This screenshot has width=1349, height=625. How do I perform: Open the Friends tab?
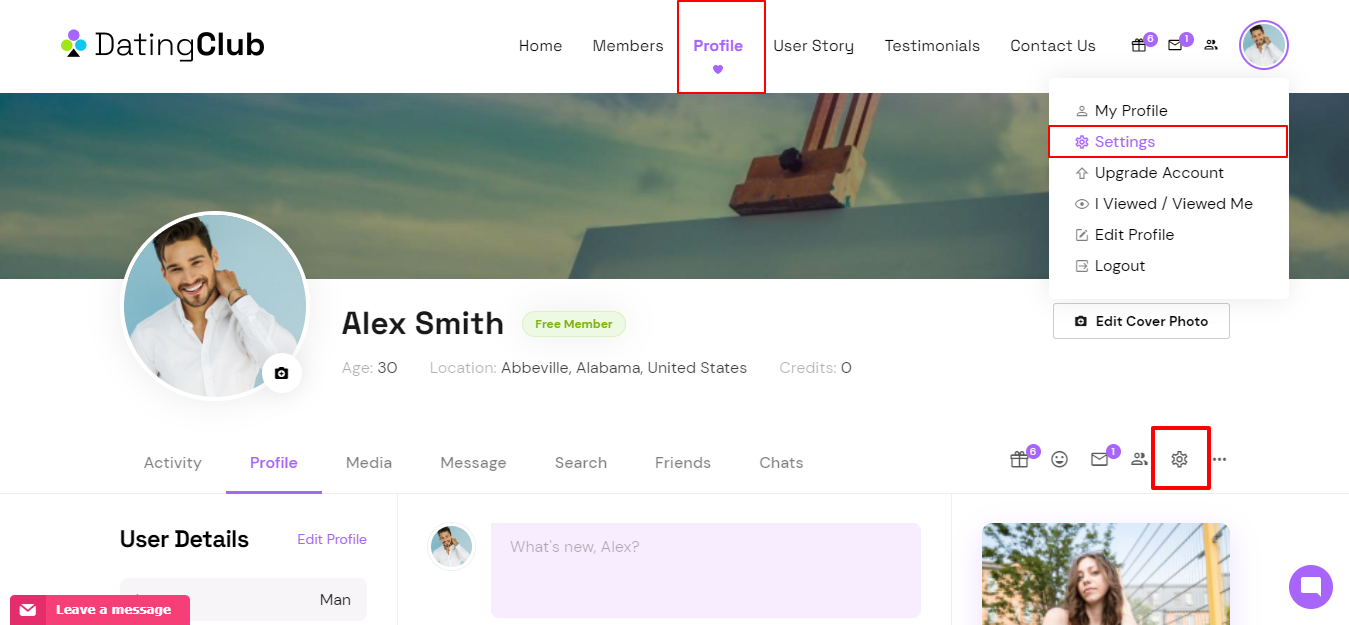683,462
